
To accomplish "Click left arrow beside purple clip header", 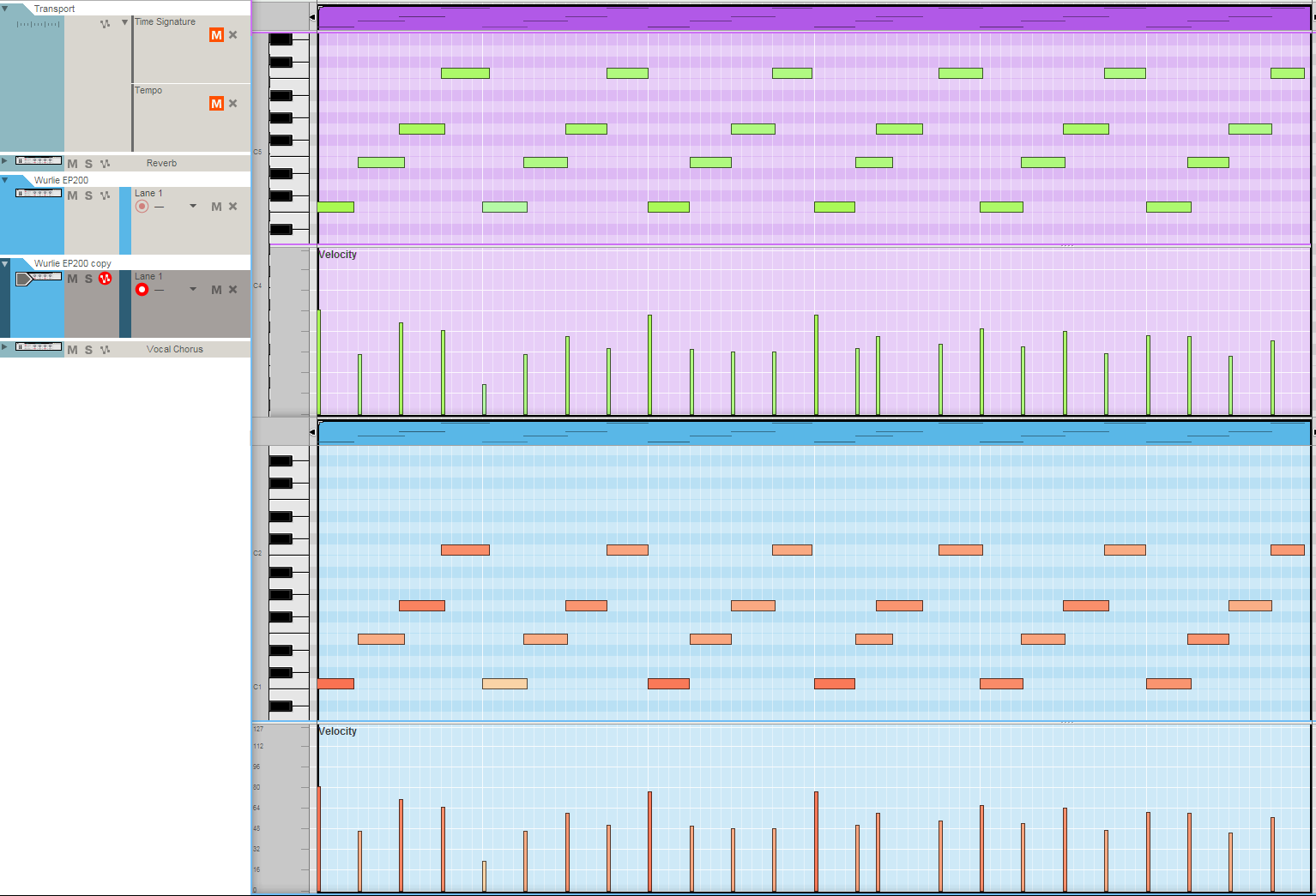I will [x=312, y=17].
